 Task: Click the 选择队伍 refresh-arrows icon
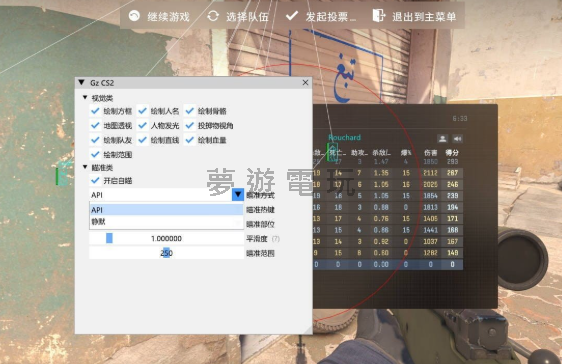(x=213, y=16)
